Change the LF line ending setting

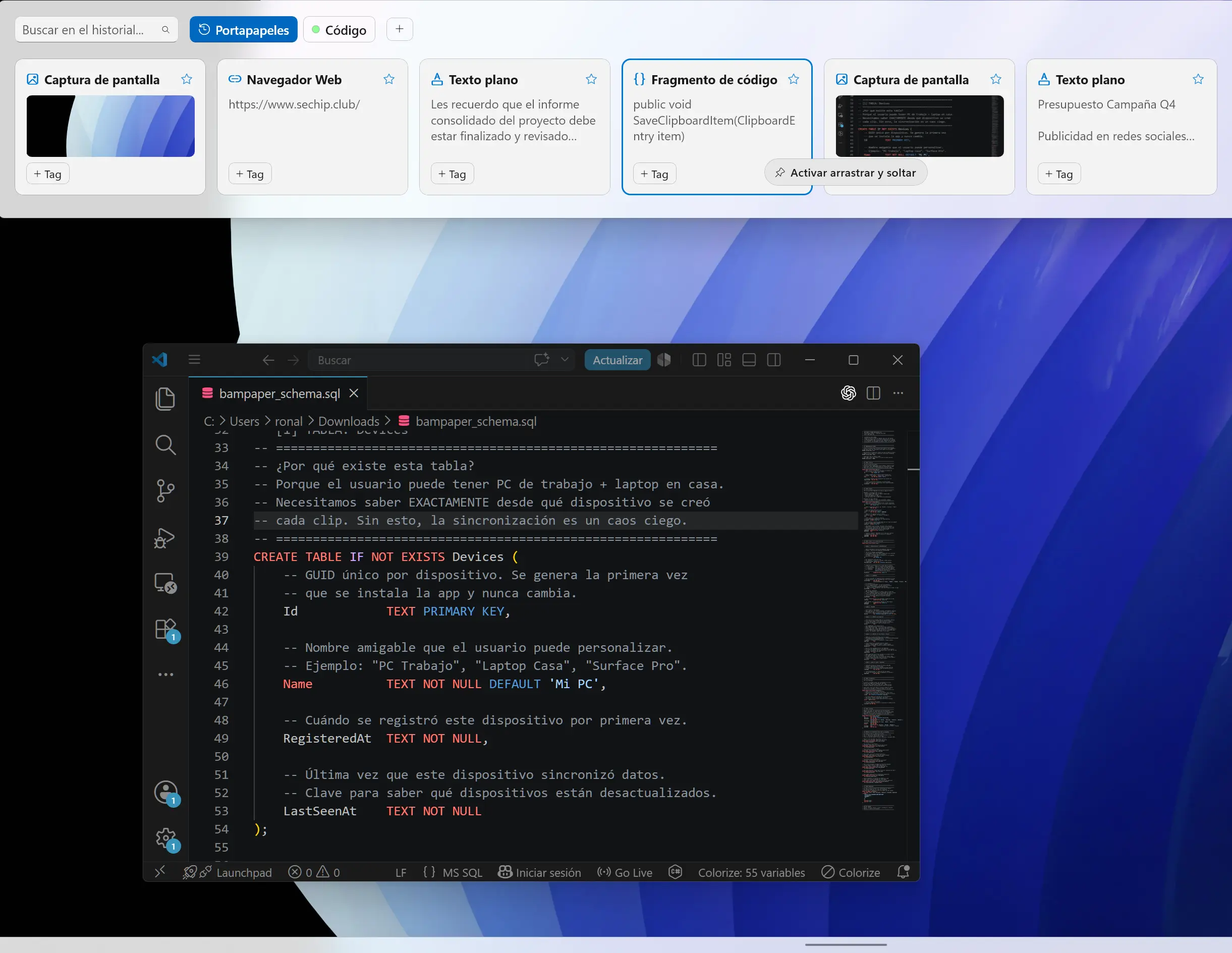tap(401, 872)
